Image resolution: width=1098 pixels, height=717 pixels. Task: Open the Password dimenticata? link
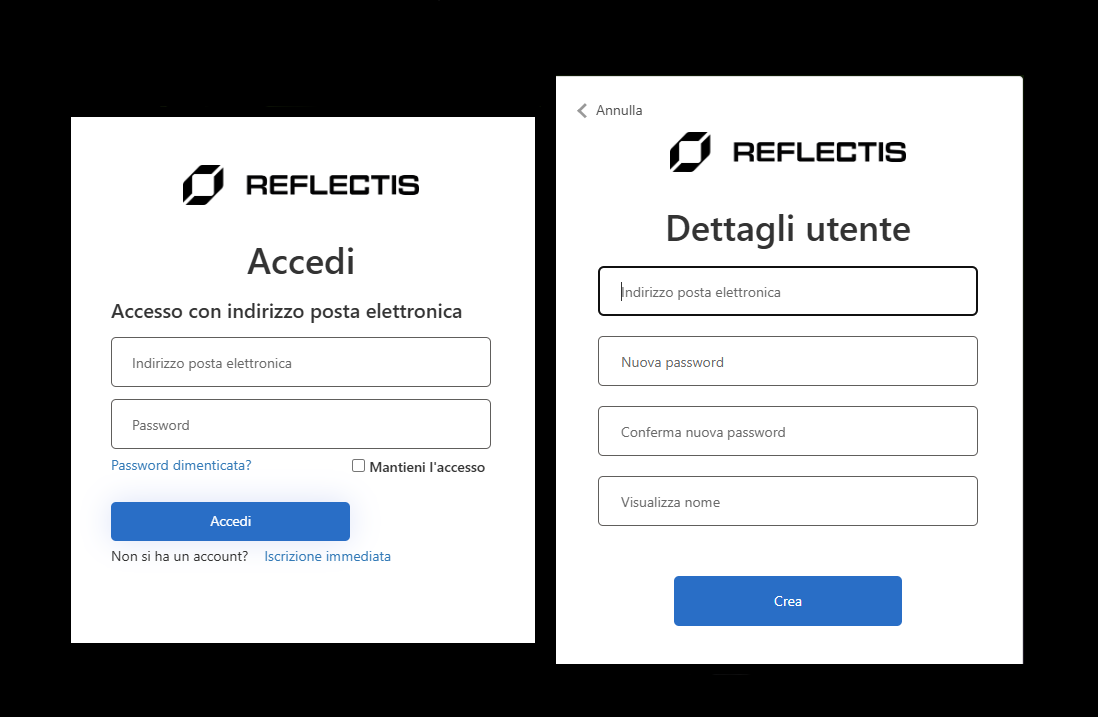[181, 466]
